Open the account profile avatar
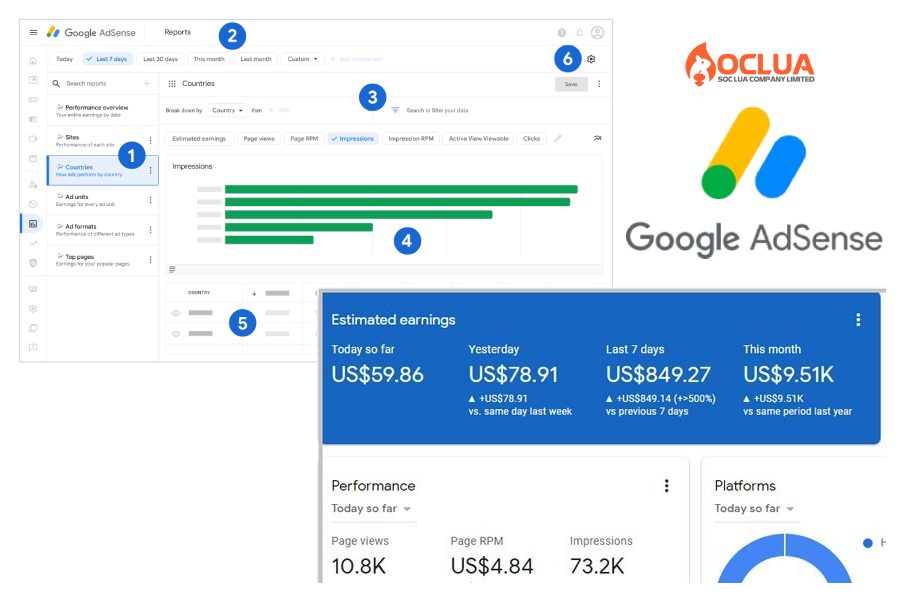This screenshot has height=600, width=900. point(598,33)
